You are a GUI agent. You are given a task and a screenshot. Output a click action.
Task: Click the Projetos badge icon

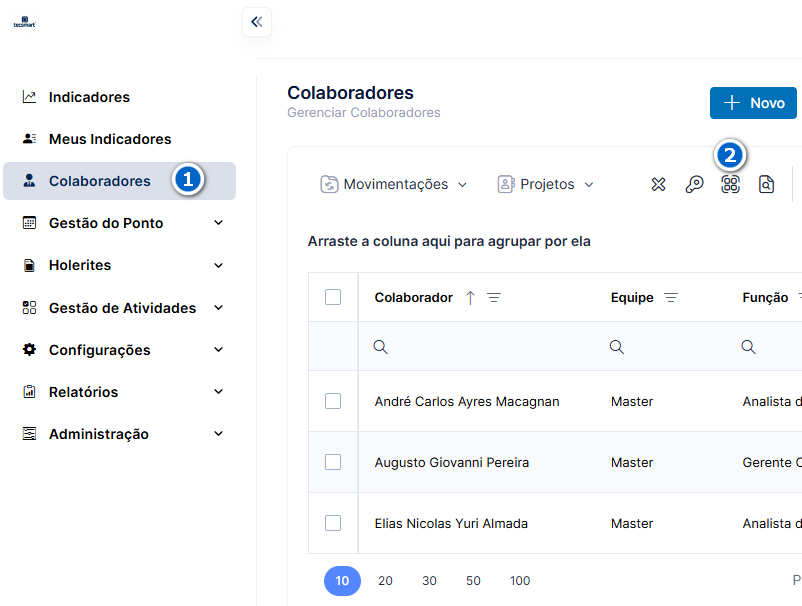point(506,184)
